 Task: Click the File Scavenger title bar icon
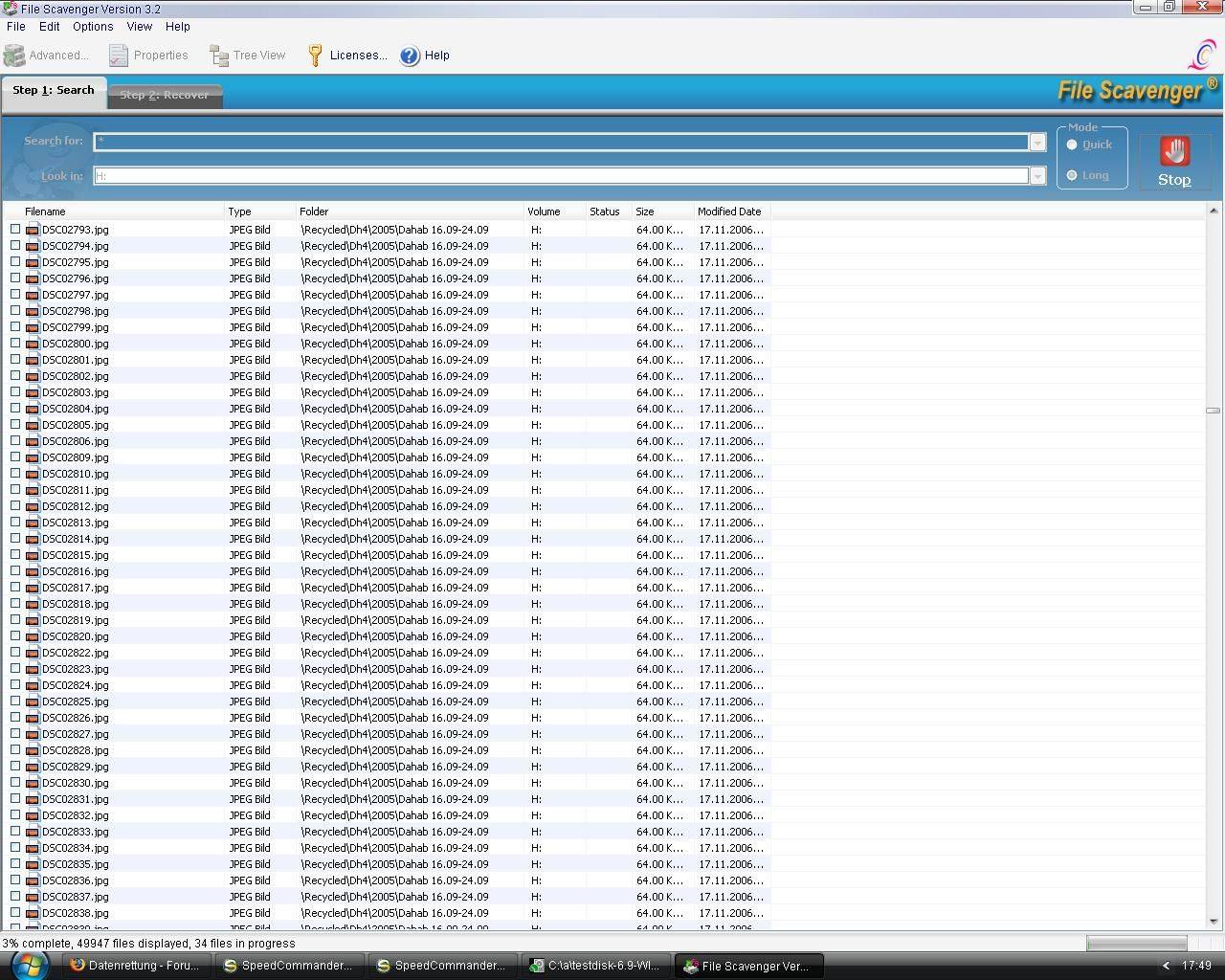(x=10, y=9)
